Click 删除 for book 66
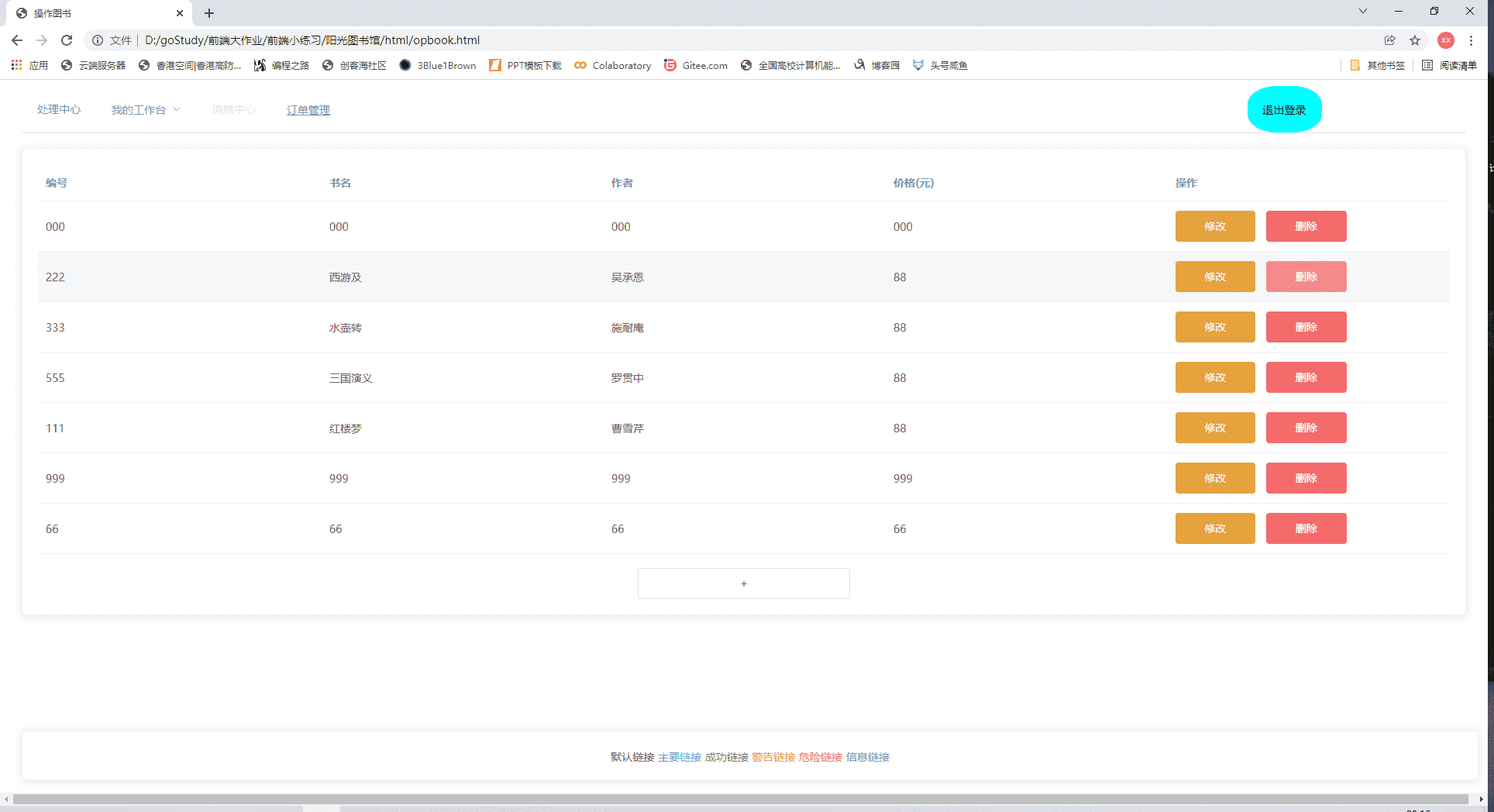 pyautogui.click(x=1306, y=528)
